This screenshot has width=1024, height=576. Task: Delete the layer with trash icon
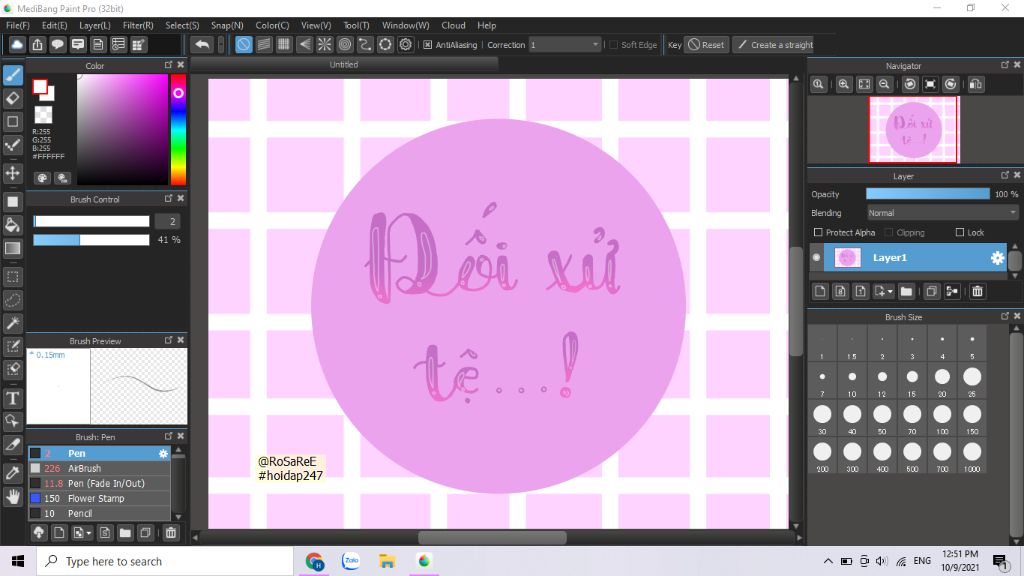(977, 291)
